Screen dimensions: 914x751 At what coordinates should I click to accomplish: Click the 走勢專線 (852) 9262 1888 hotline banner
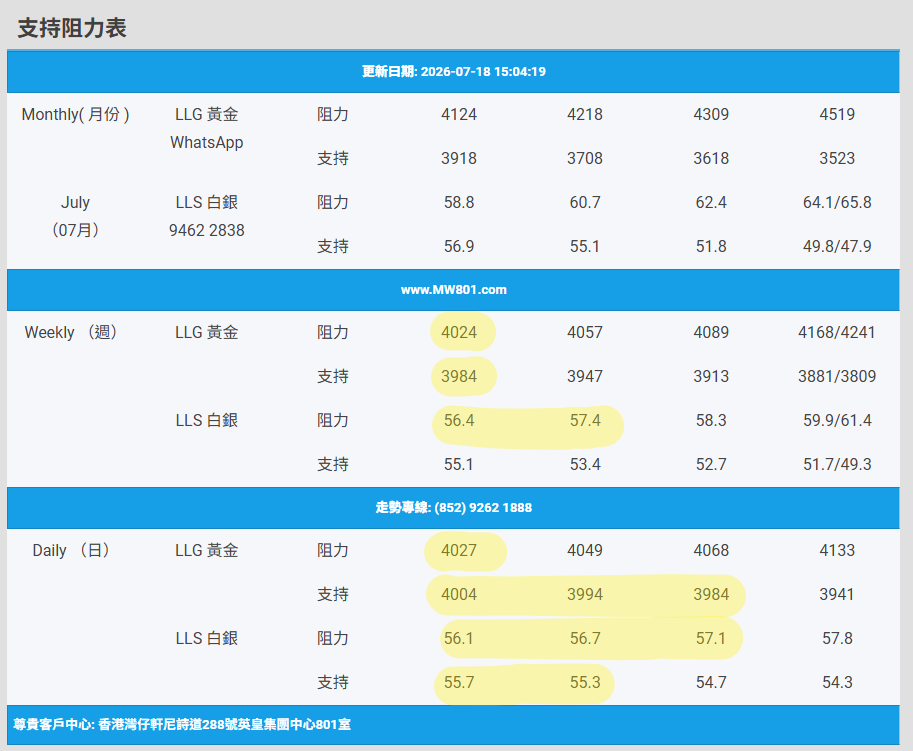point(453,508)
